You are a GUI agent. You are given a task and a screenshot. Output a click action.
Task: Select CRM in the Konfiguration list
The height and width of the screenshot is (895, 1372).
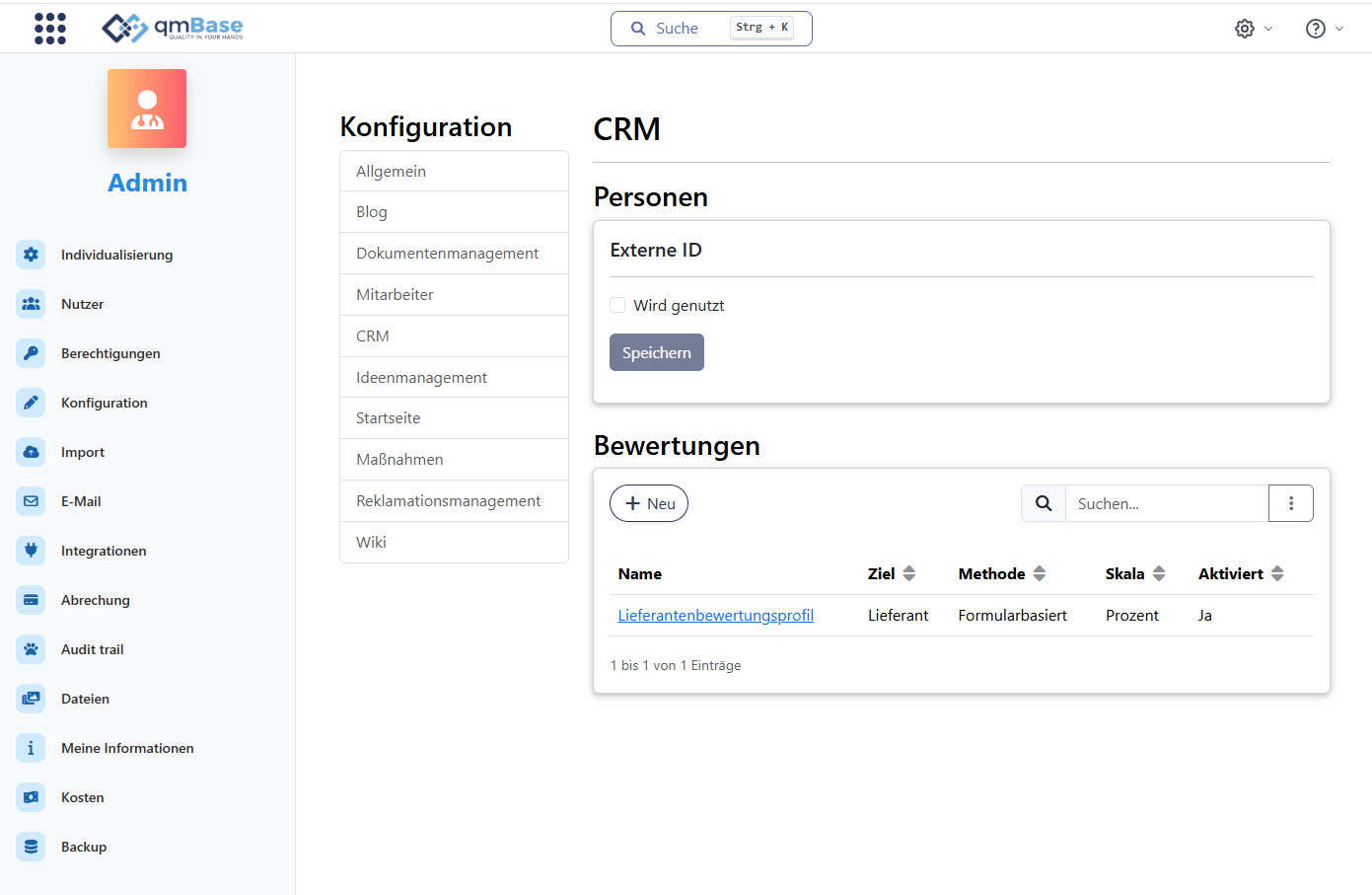point(454,336)
